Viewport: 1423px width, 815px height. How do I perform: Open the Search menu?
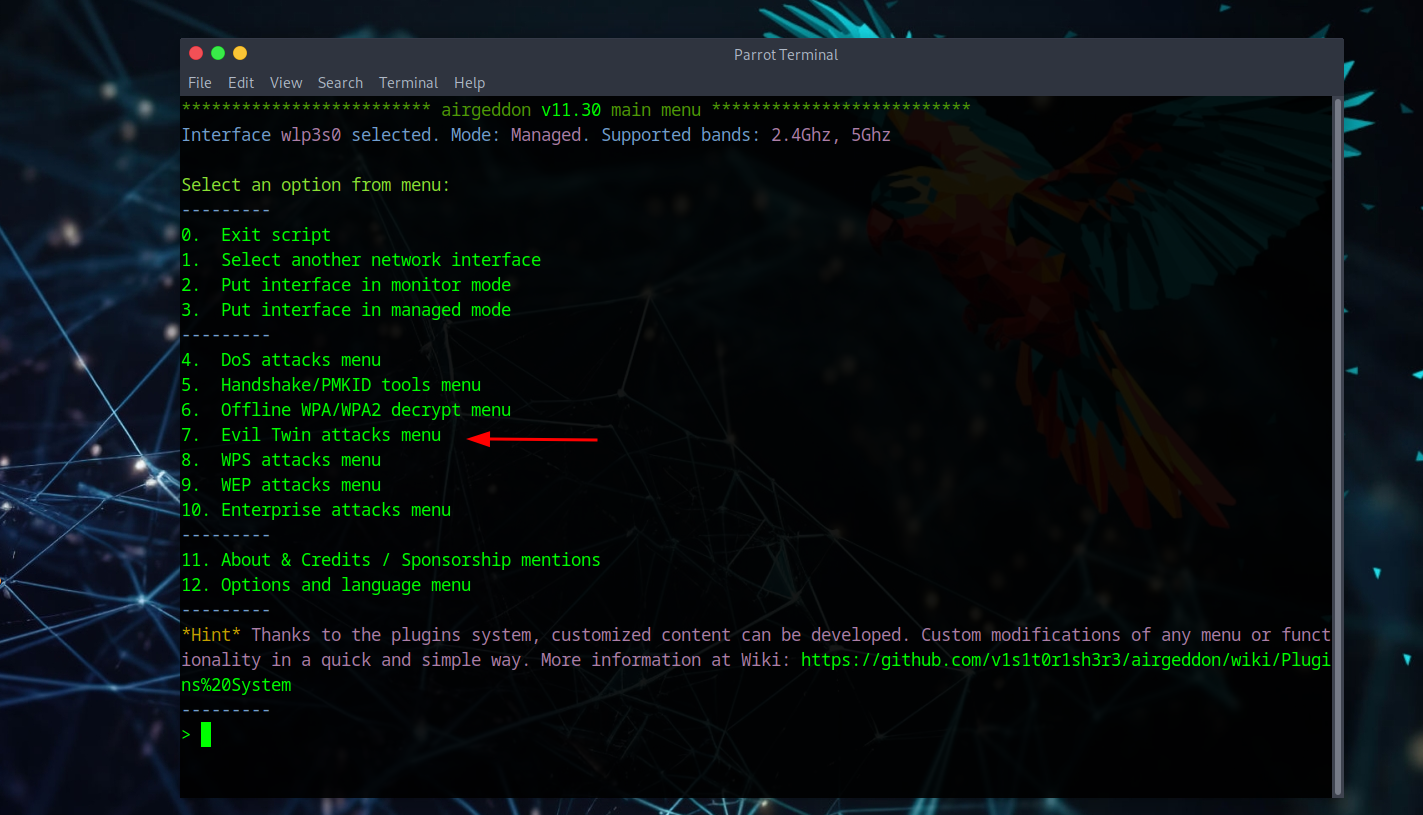[340, 83]
